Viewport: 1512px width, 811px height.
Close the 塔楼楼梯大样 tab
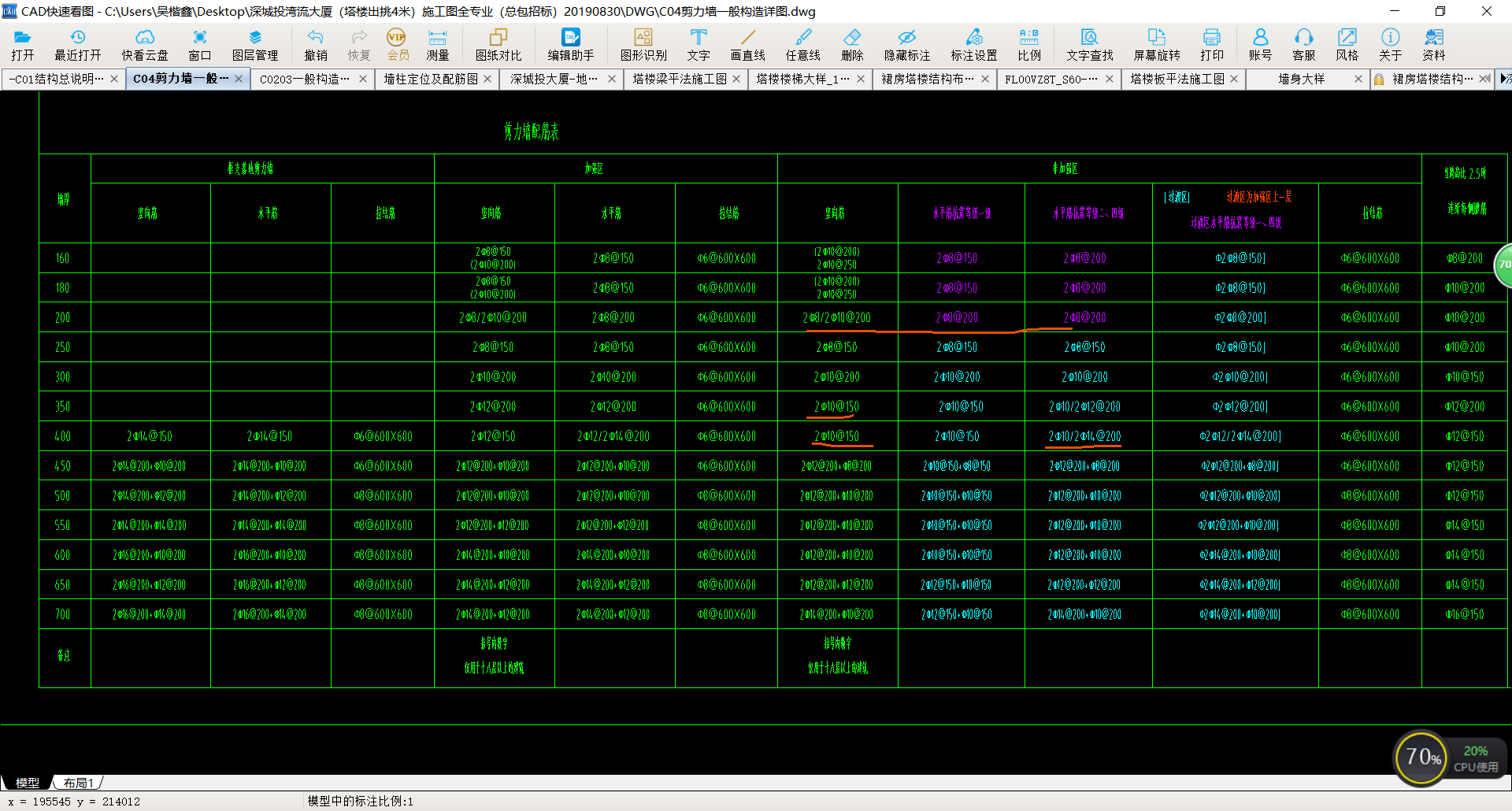click(861, 79)
